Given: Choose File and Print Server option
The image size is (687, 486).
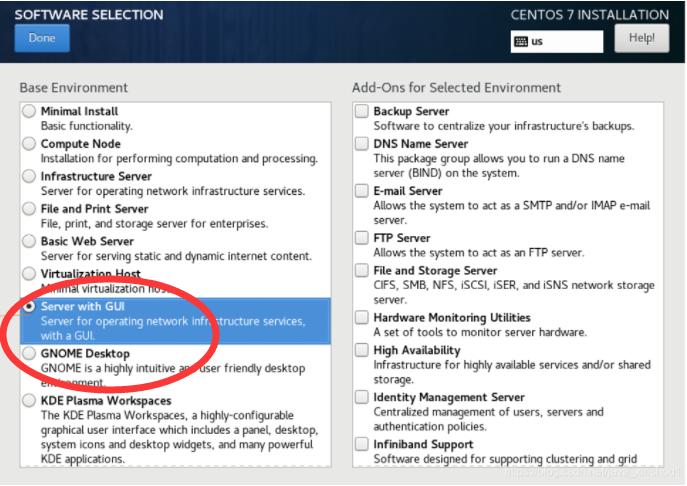Looking at the screenshot, I should (x=29, y=209).
